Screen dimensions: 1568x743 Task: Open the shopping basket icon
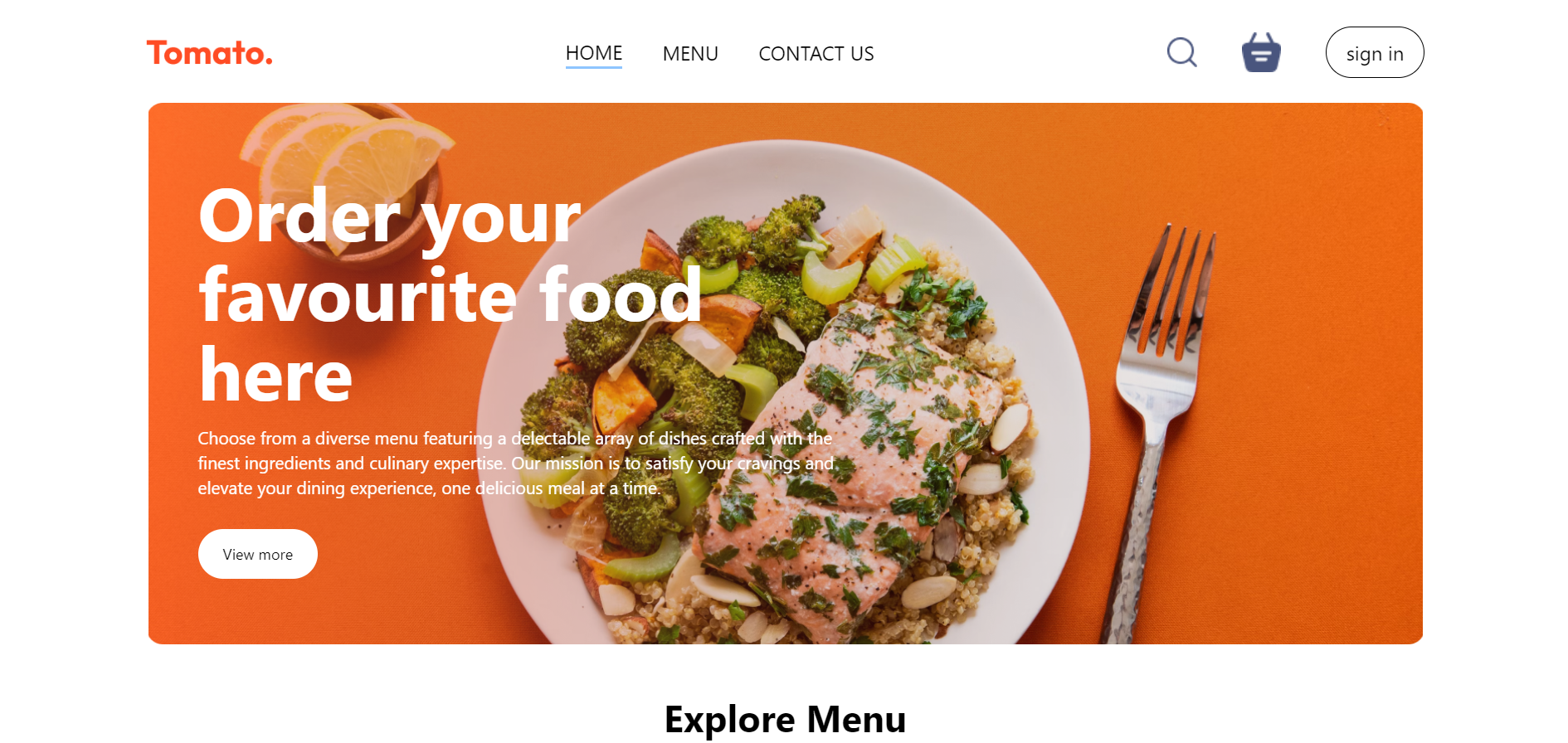tap(1261, 52)
